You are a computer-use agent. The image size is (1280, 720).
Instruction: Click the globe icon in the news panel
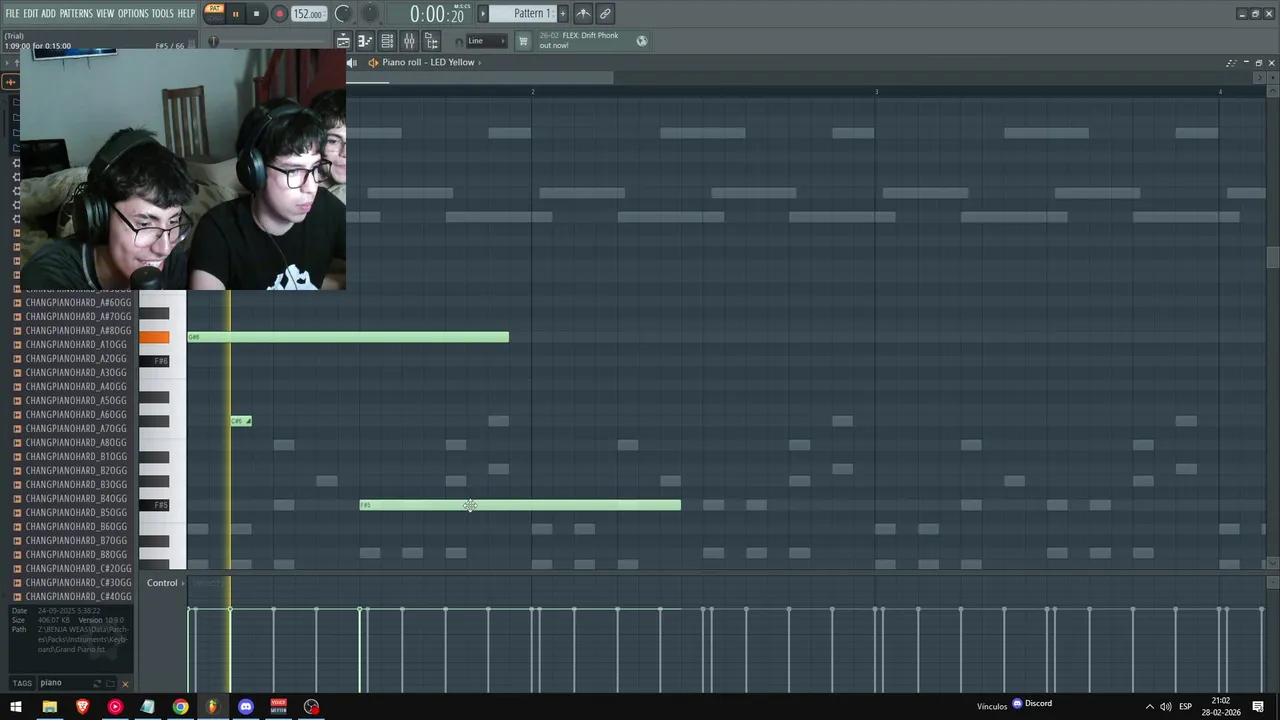pos(642,41)
